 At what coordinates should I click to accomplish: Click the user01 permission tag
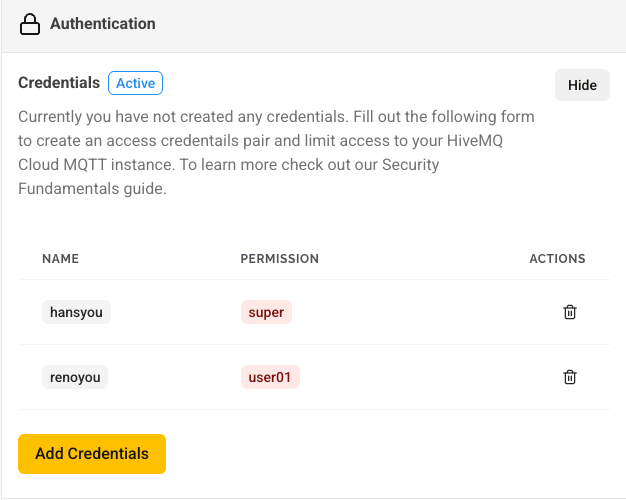[270, 377]
